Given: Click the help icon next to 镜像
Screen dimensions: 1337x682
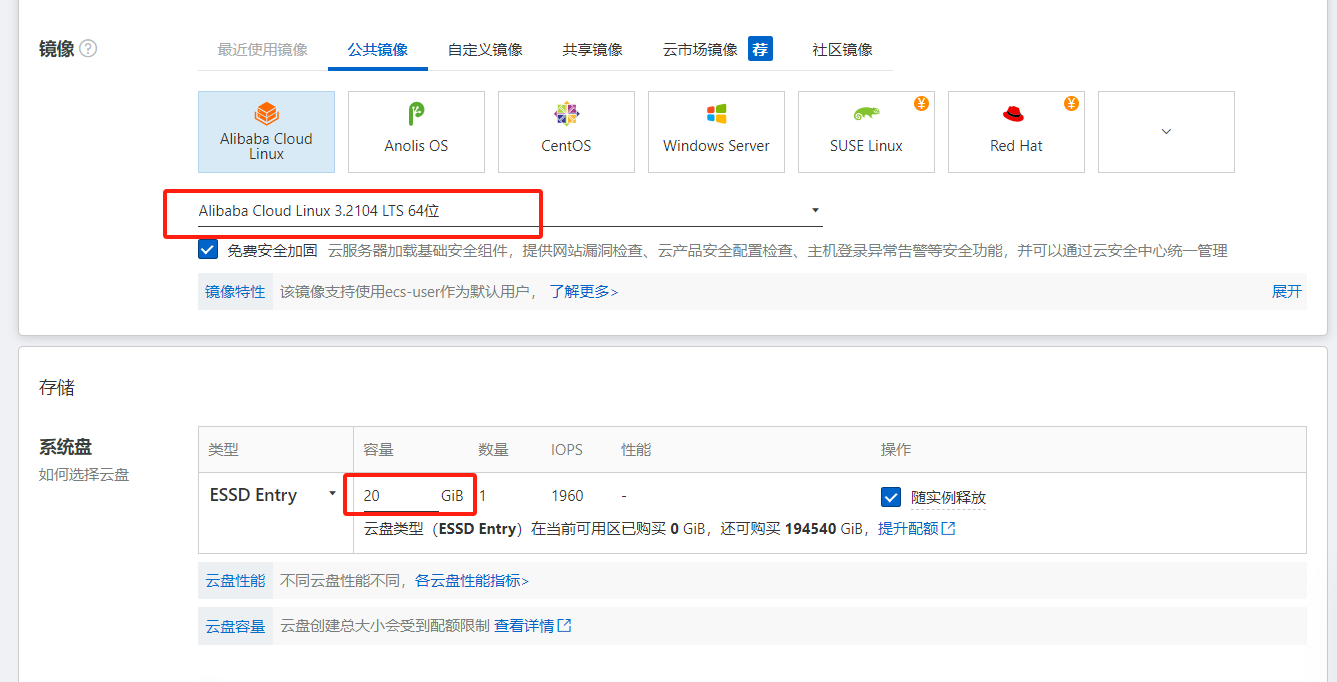Looking at the screenshot, I should [x=88, y=48].
